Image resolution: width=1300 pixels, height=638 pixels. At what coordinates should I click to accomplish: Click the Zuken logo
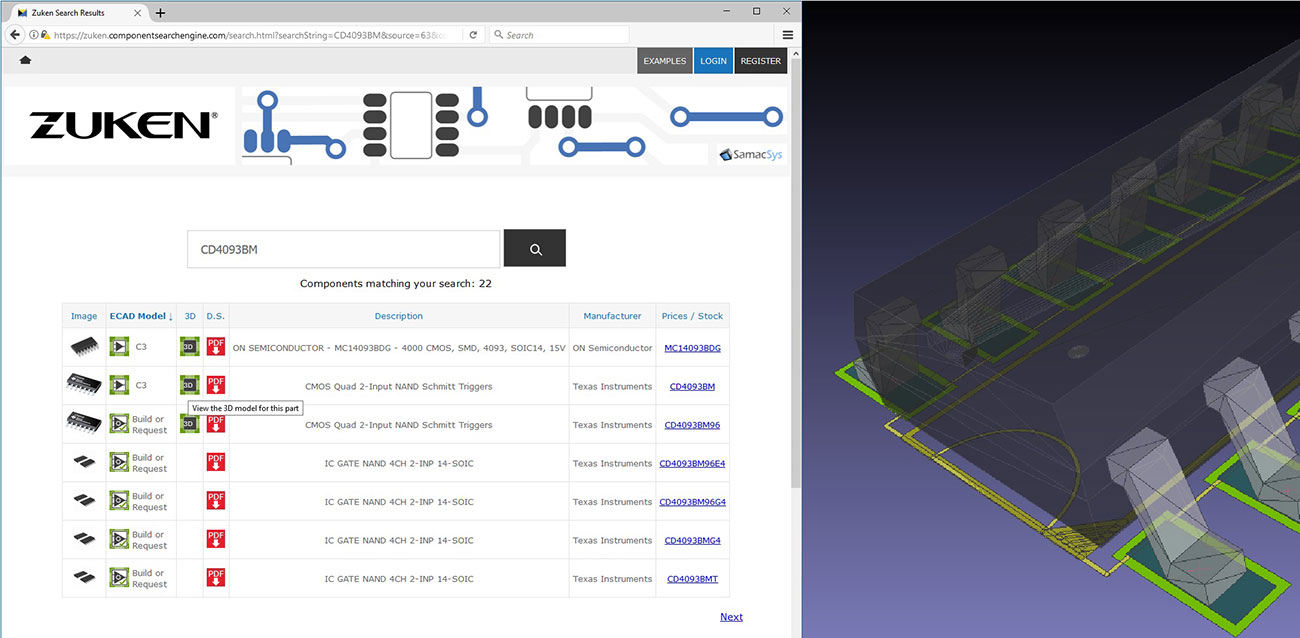pos(123,125)
